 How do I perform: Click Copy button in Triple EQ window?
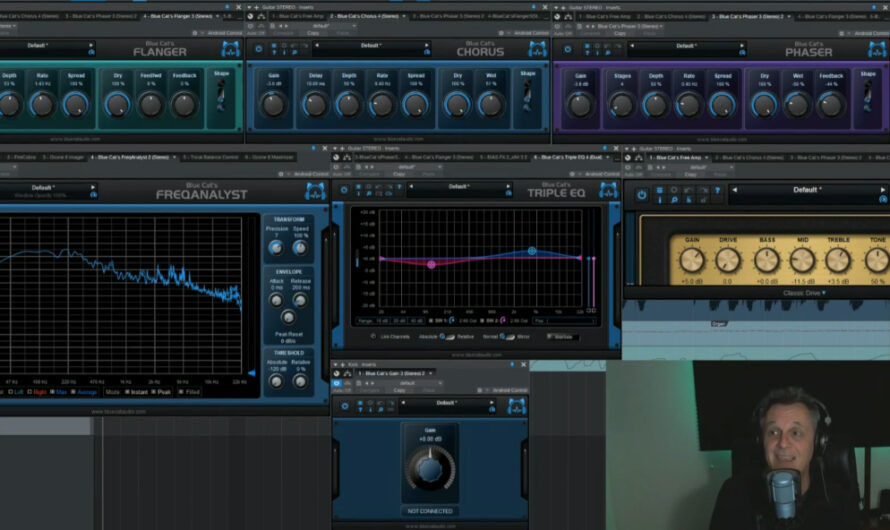point(398,174)
